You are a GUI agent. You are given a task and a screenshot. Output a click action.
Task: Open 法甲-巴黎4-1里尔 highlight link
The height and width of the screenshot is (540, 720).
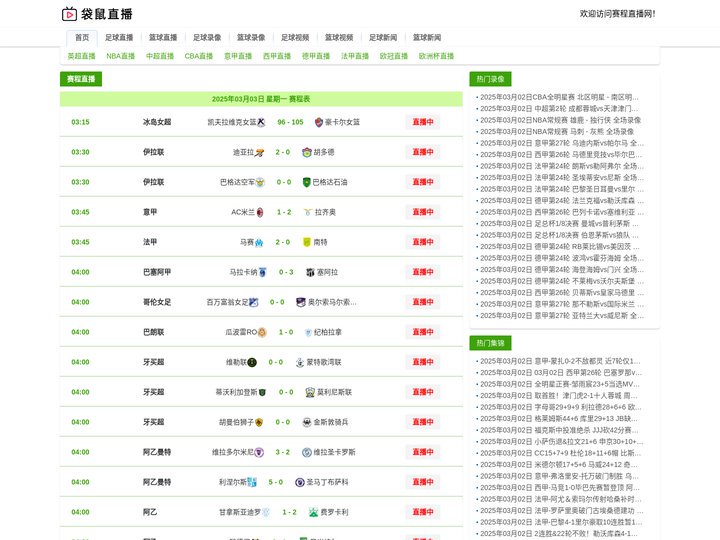(x=561, y=523)
